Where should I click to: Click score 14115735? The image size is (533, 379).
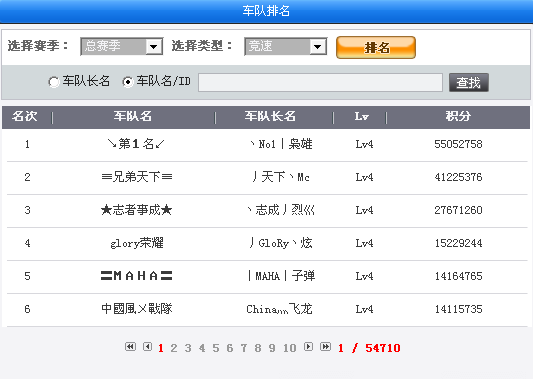tap(458, 309)
